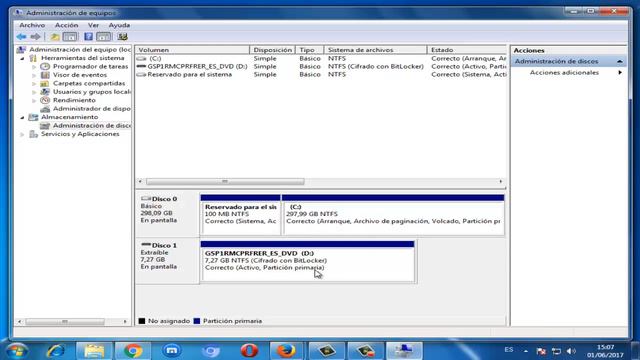
Task: Select the 100 MB Reservado partition block
Action: (x=240, y=215)
